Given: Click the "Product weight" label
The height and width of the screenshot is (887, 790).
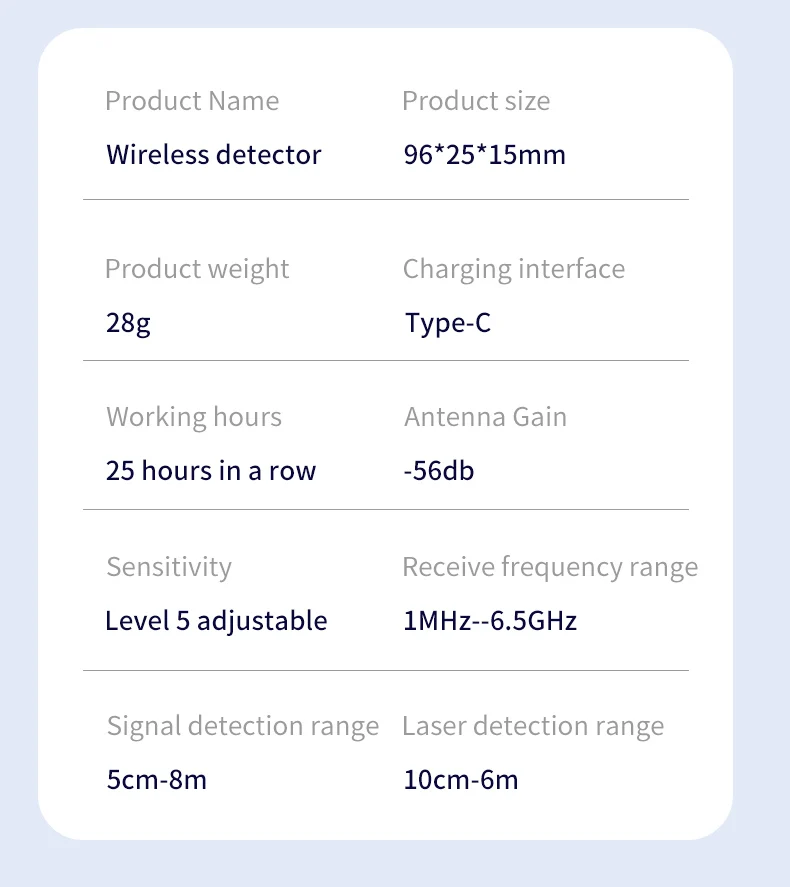Looking at the screenshot, I should pos(197,269).
